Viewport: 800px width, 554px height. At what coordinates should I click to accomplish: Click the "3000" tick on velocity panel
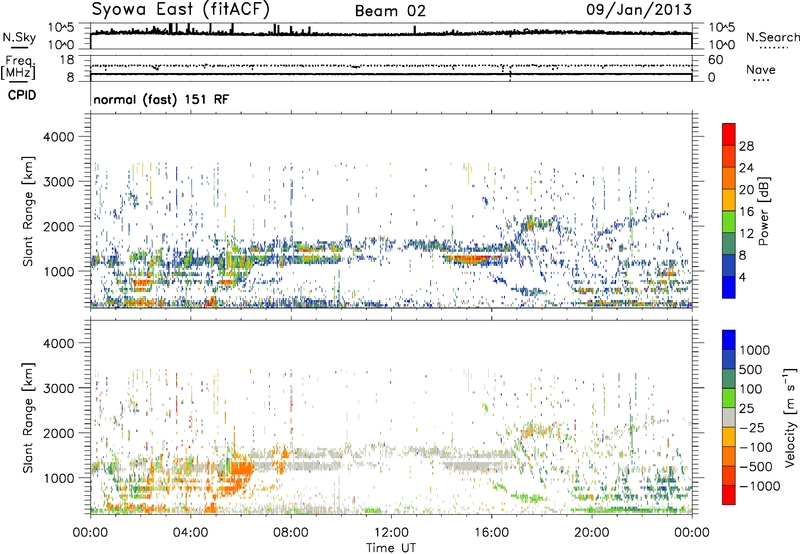click(59, 388)
